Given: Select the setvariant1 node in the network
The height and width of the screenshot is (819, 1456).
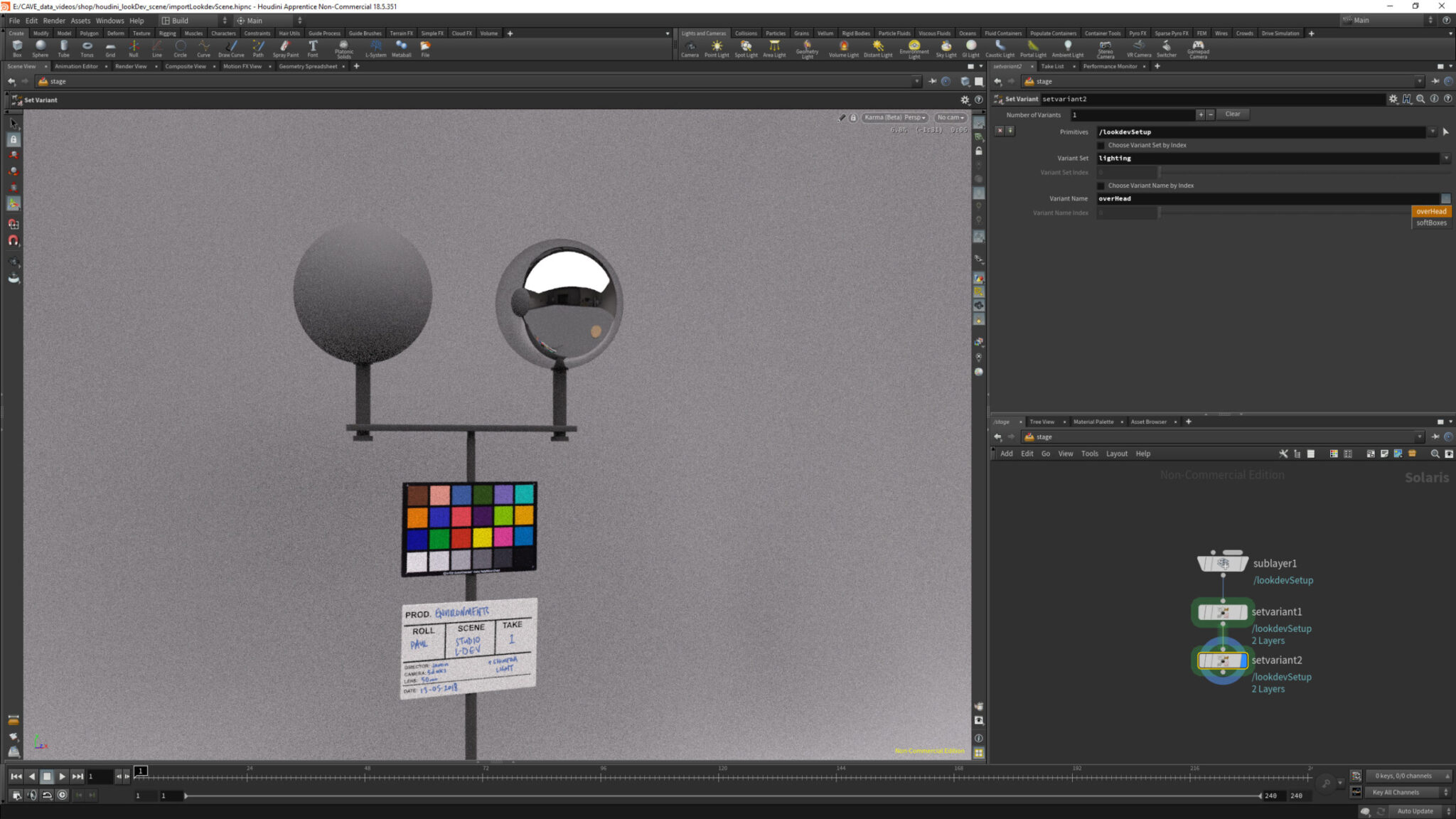Looking at the screenshot, I should click(1223, 611).
